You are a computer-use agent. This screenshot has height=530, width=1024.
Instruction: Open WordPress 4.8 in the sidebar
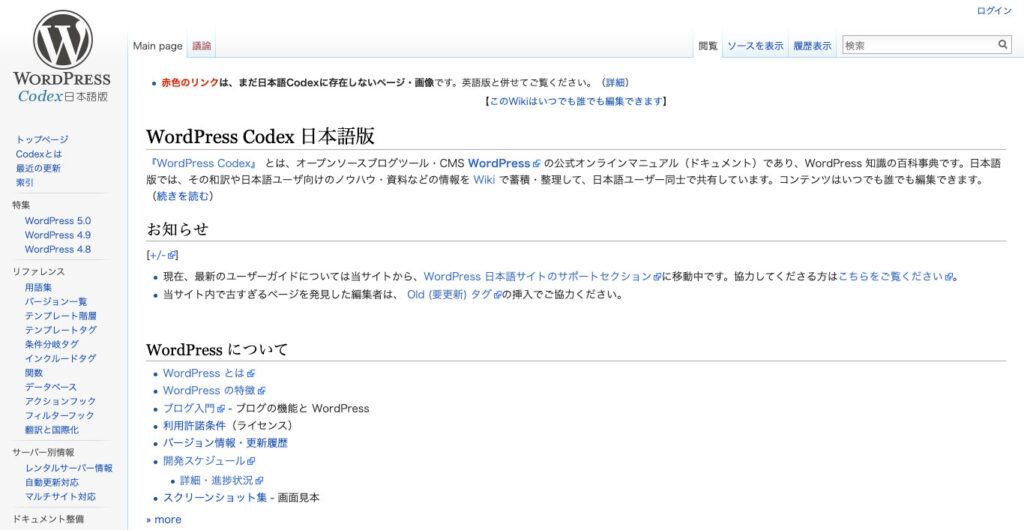pos(58,249)
